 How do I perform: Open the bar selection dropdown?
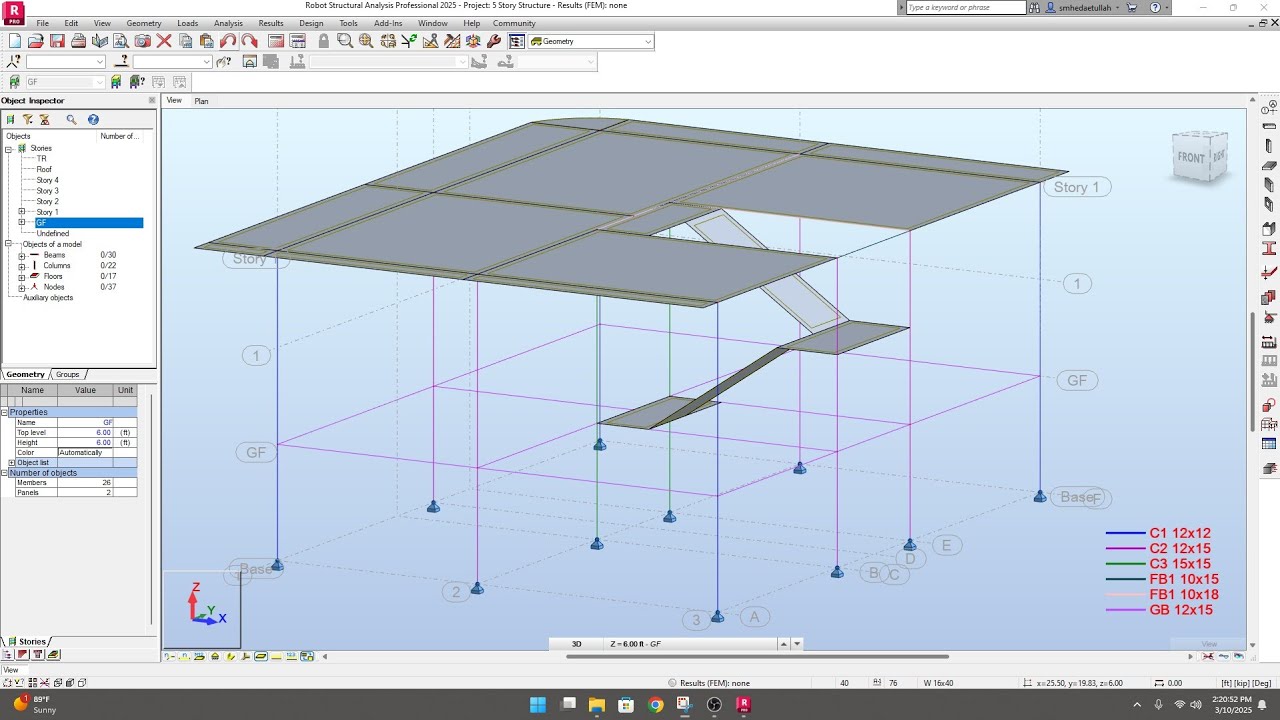coord(206,62)
